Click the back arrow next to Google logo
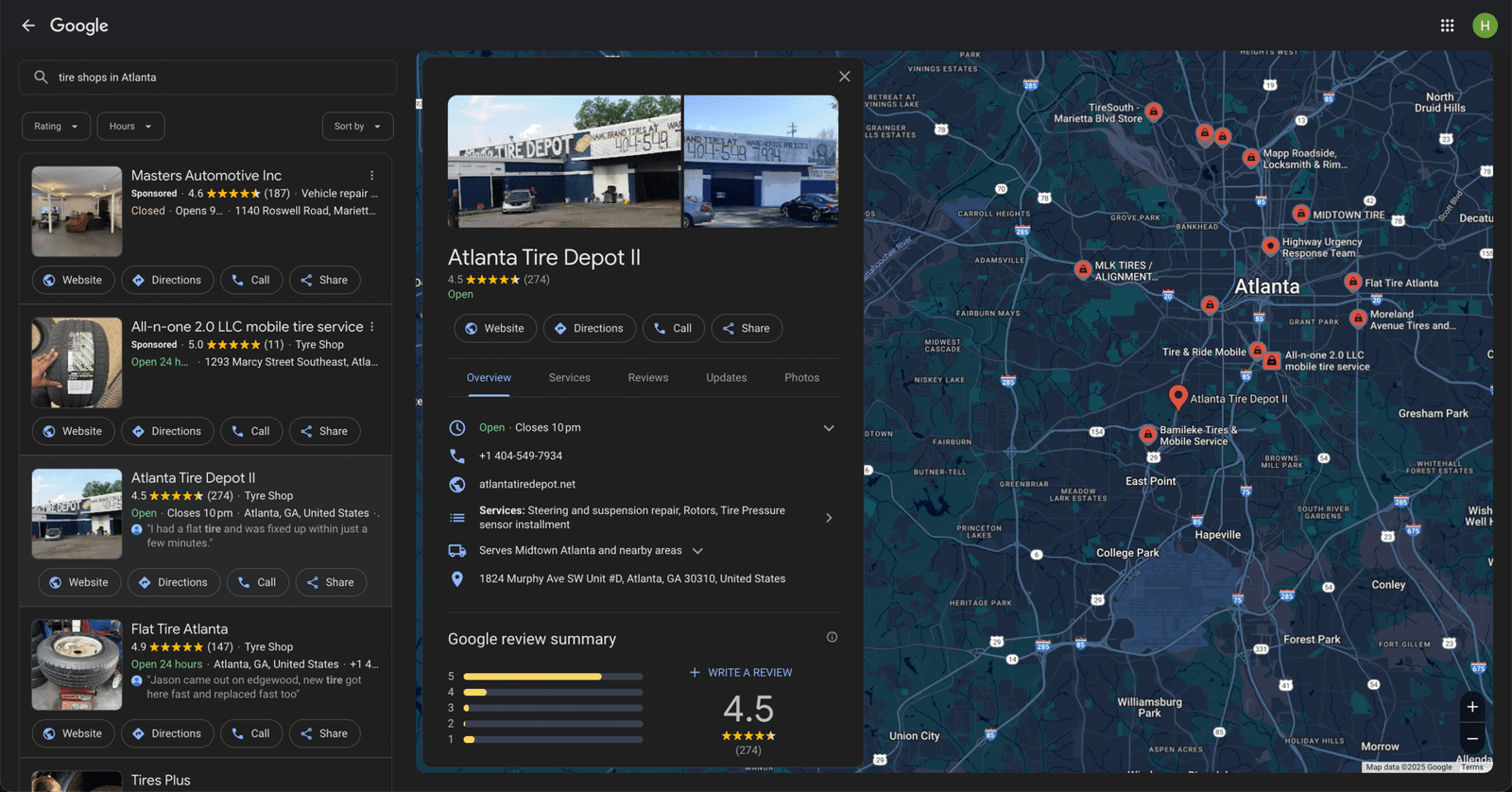 pos(28,26)
